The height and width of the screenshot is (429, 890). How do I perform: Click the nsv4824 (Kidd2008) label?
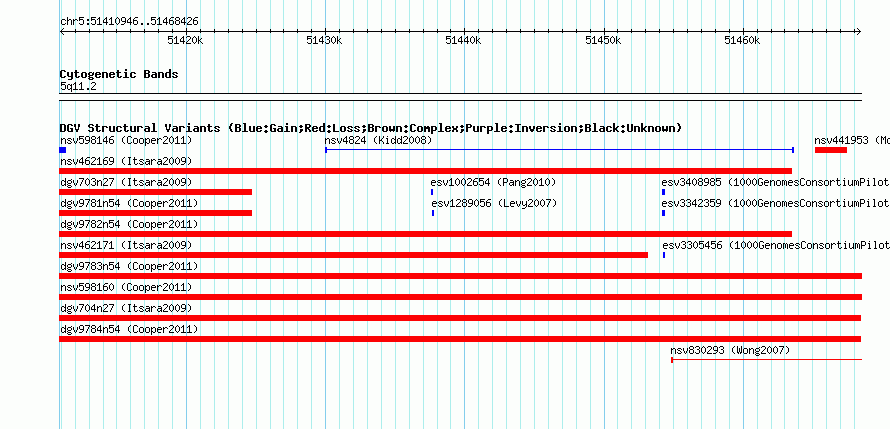coord(378,140)
